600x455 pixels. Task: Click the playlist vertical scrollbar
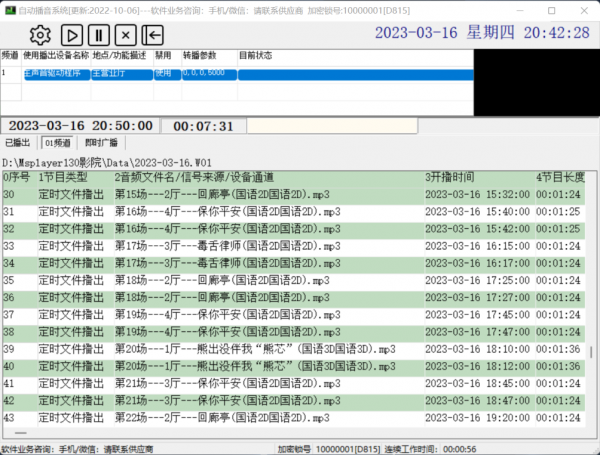point(590,300)
